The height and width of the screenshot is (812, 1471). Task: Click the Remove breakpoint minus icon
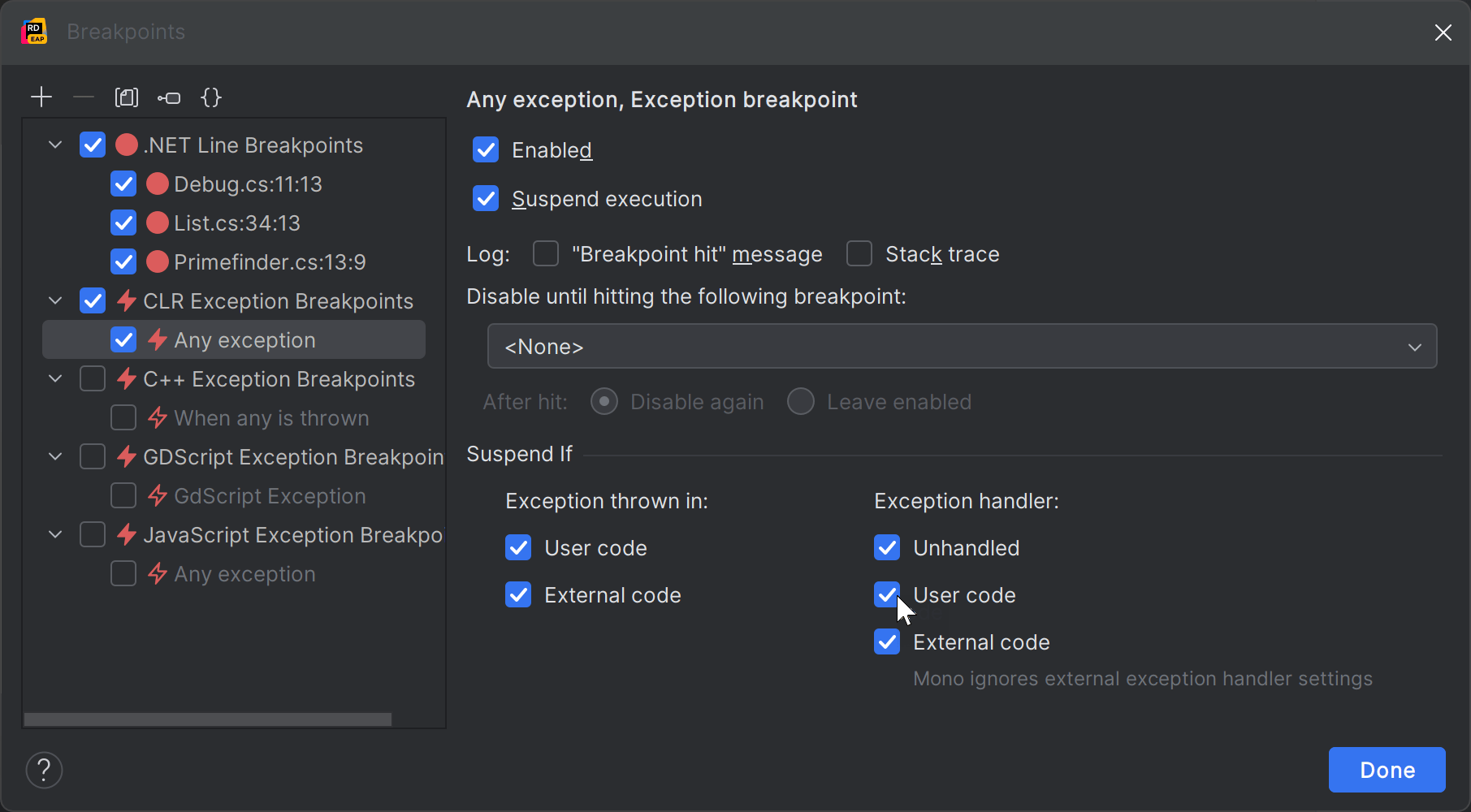(x=84, y=97)
